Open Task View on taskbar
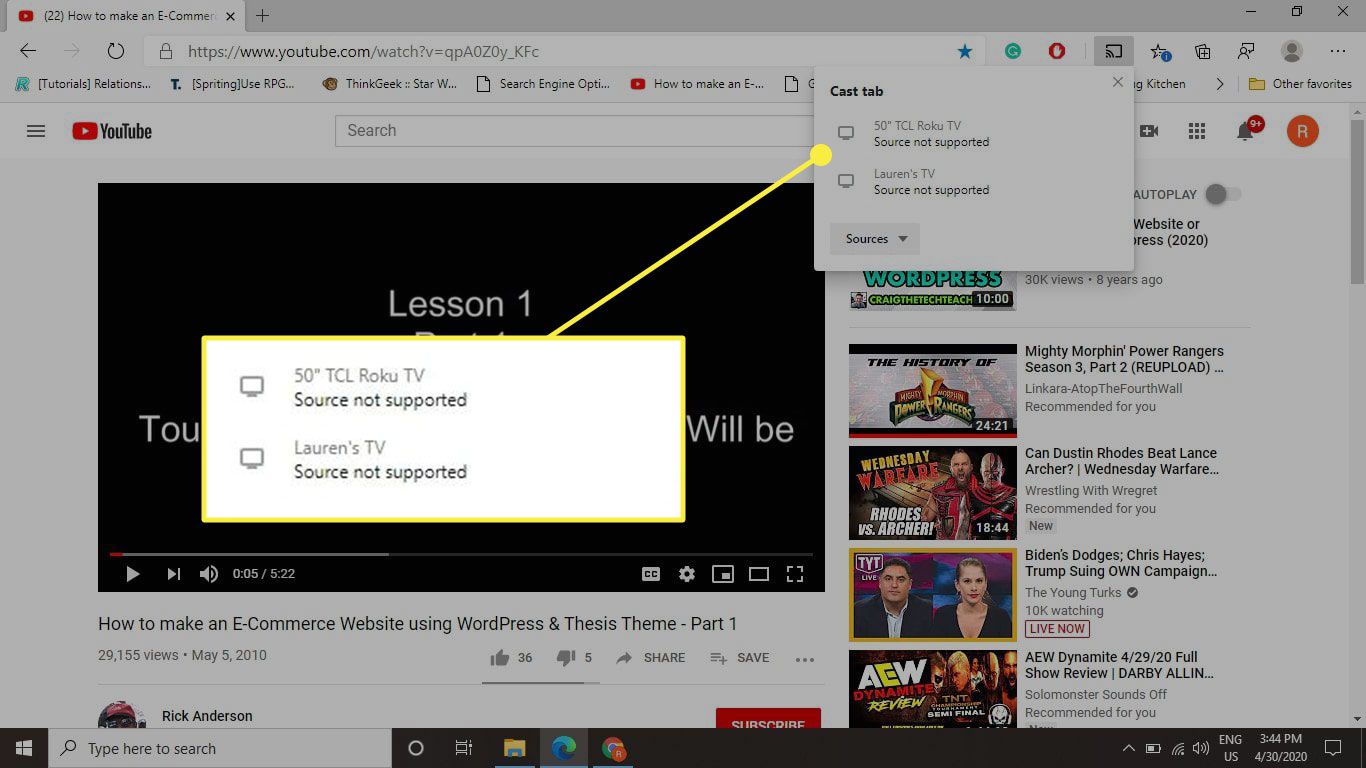This screenshot has width=1366, height=768. [x=464, y=748]
